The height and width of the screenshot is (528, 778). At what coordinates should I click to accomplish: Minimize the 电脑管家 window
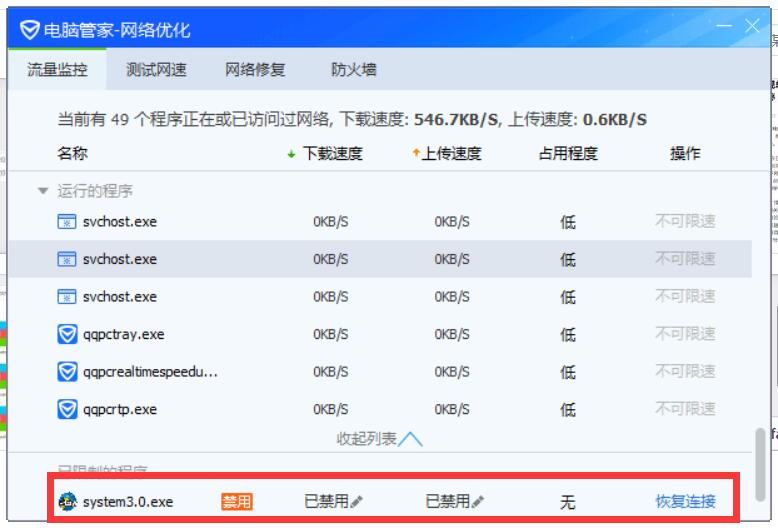point(724,25)
